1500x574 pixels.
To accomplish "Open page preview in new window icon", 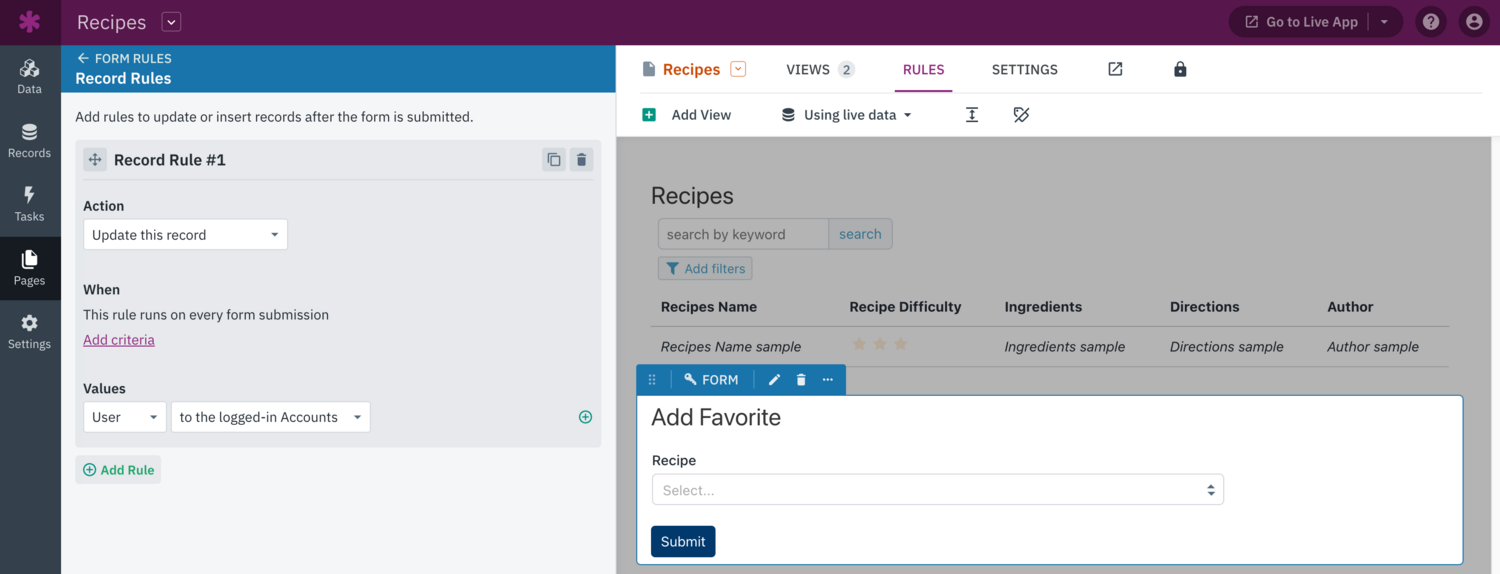I will click(x=1115, y=69).
